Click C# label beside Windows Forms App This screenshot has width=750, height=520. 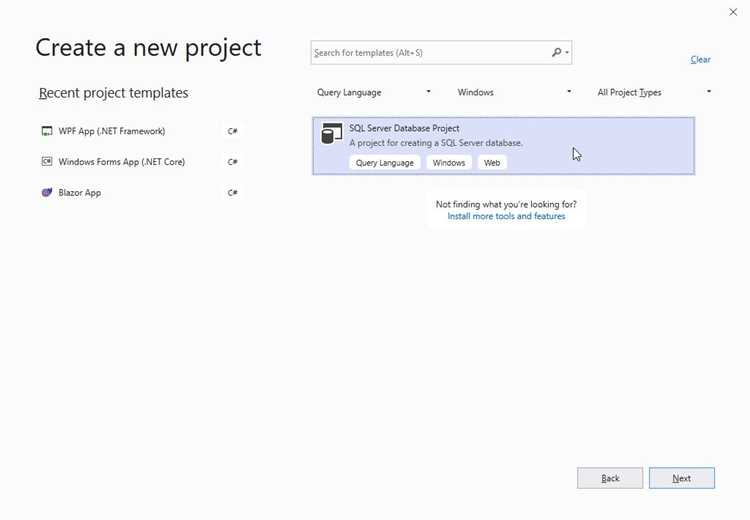click(232, 162)
